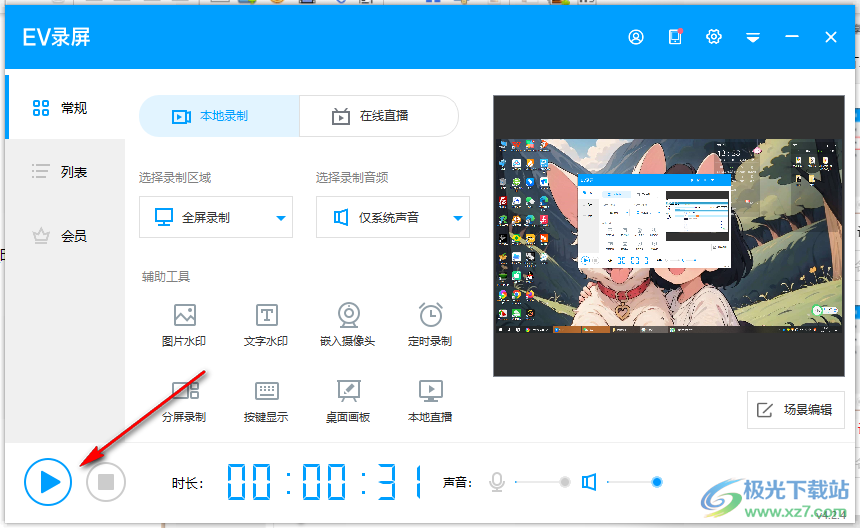Viewport: 860px width, 528px height.
Task: Select the 本地录制 tab
Action: (x=219, y=116)
